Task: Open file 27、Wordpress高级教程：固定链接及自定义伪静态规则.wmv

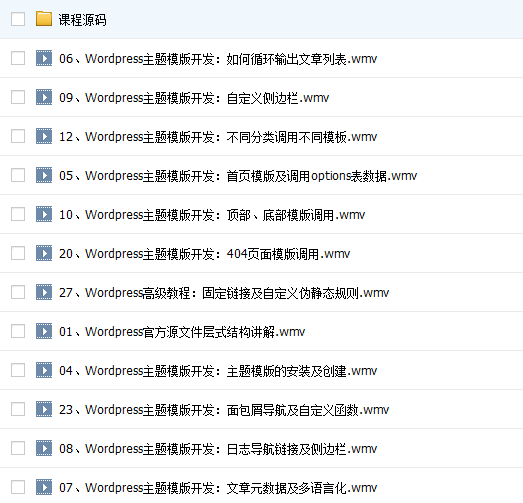Action: coord(224,293)
